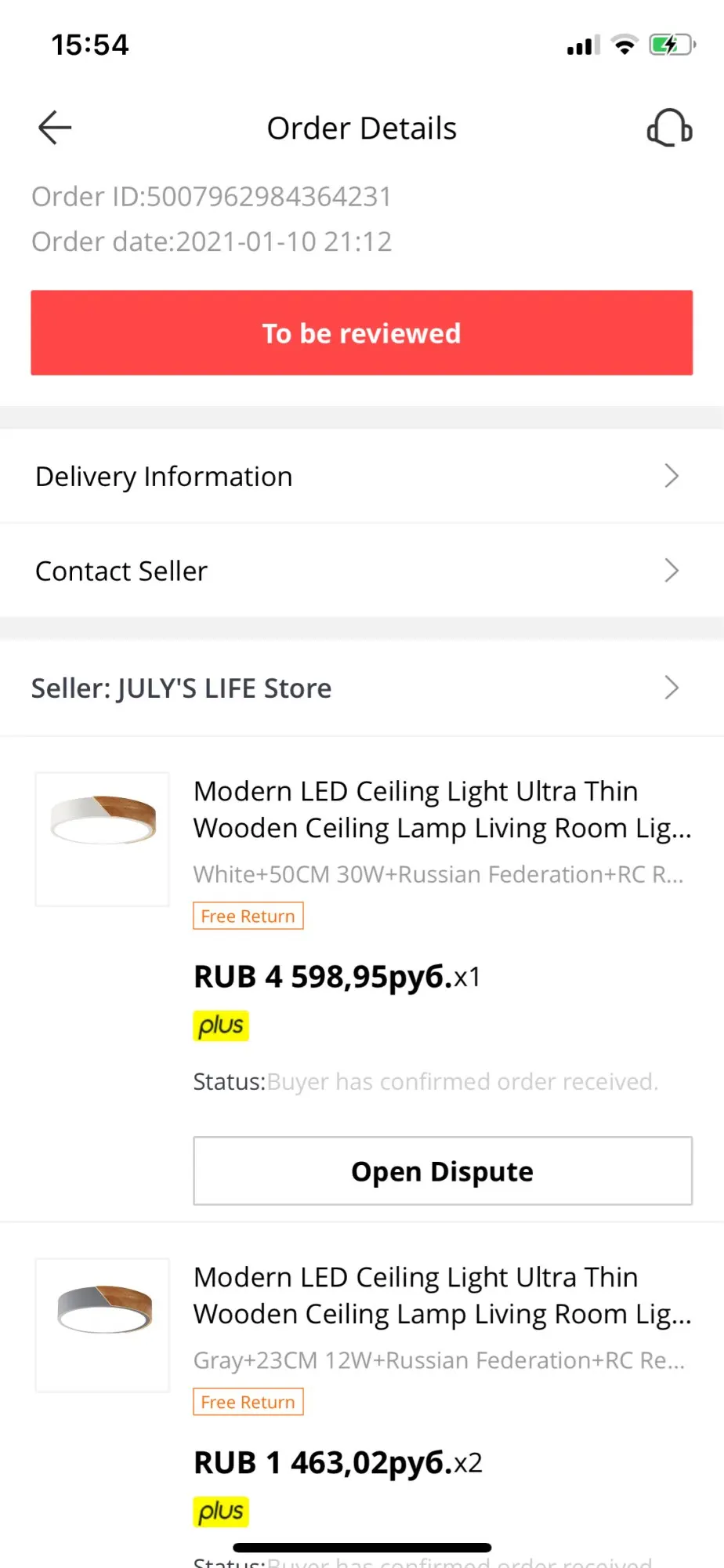This screenshot has width=724, height=1568.
Task: Open the gray ceiling lamp thumbnail
Action: coord(103,1326)
